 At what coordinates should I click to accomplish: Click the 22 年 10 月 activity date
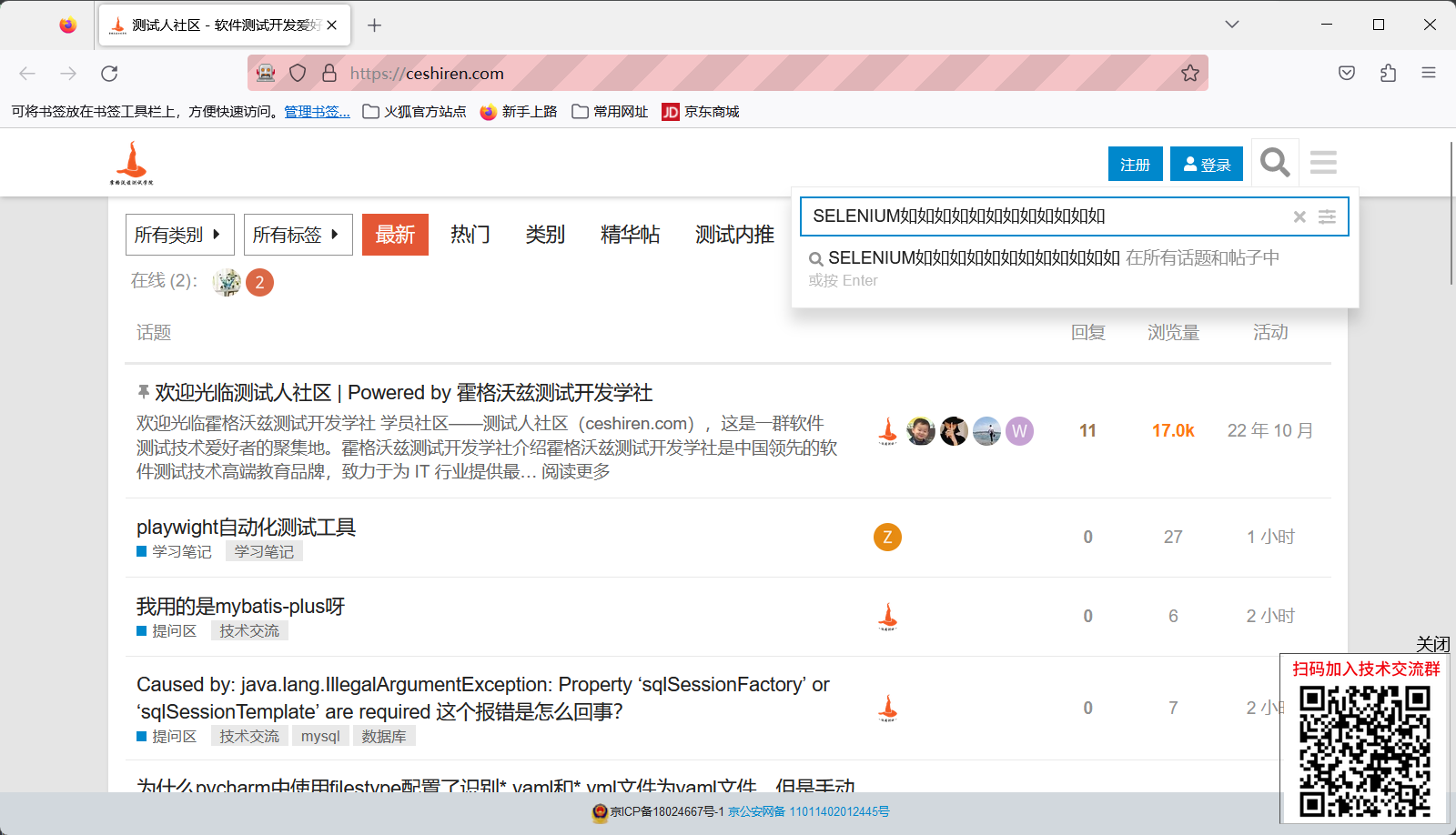click(1270, 431)
